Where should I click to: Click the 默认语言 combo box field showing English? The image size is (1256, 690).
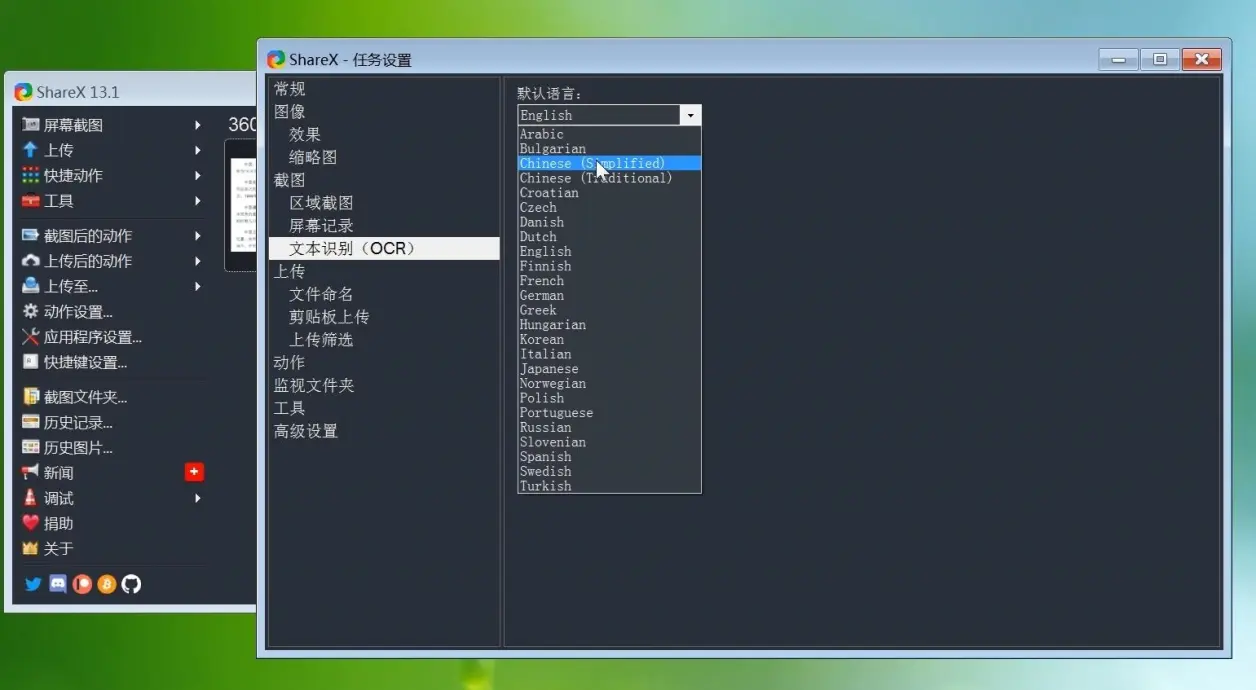pyautogui.click(x=609, y=115)
